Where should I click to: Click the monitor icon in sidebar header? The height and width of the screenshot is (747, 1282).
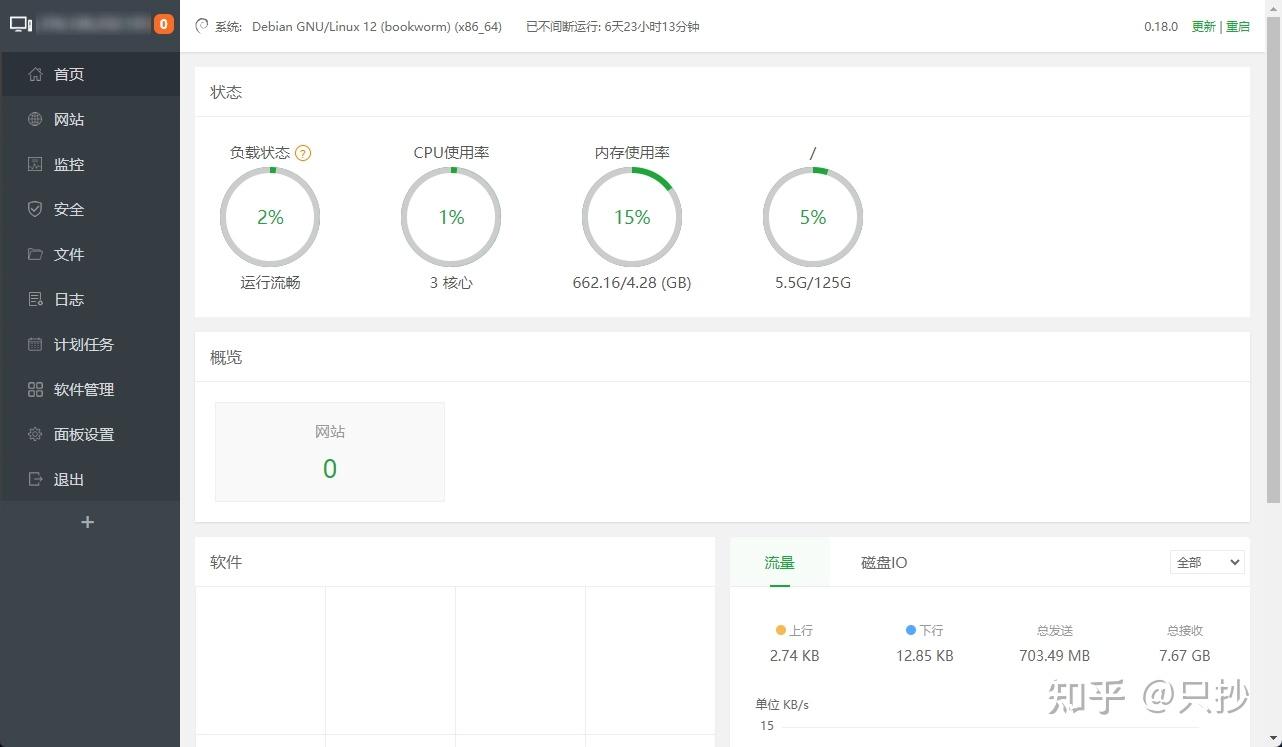(21, 25)
